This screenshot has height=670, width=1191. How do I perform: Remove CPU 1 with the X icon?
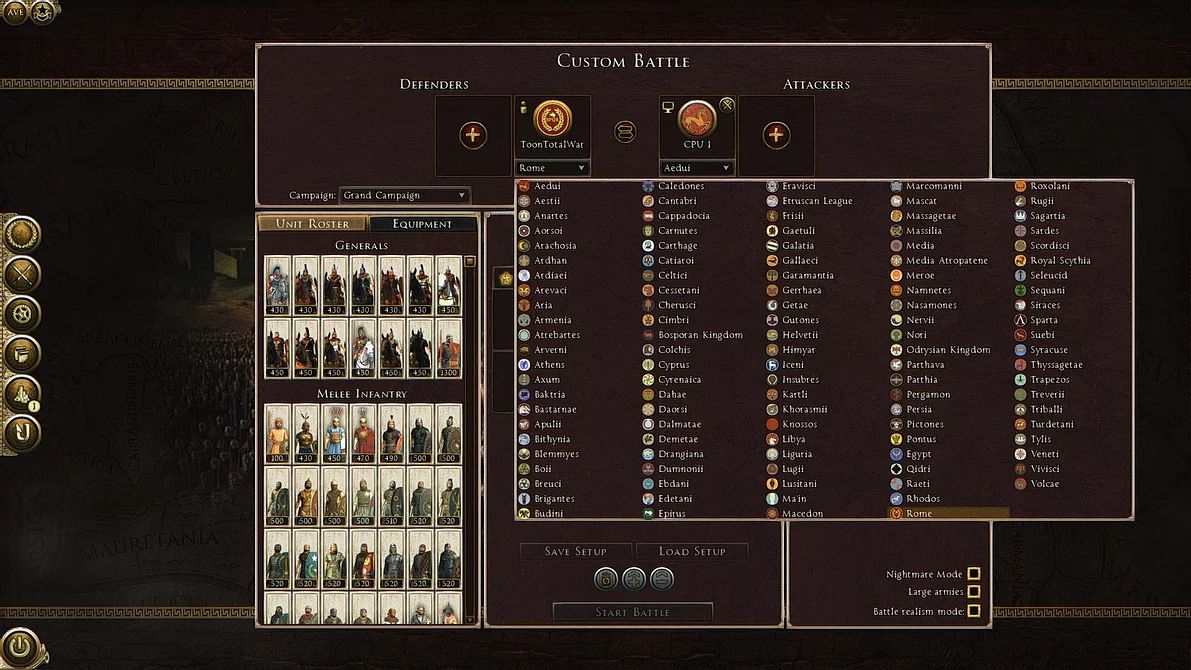coord(727,105)
